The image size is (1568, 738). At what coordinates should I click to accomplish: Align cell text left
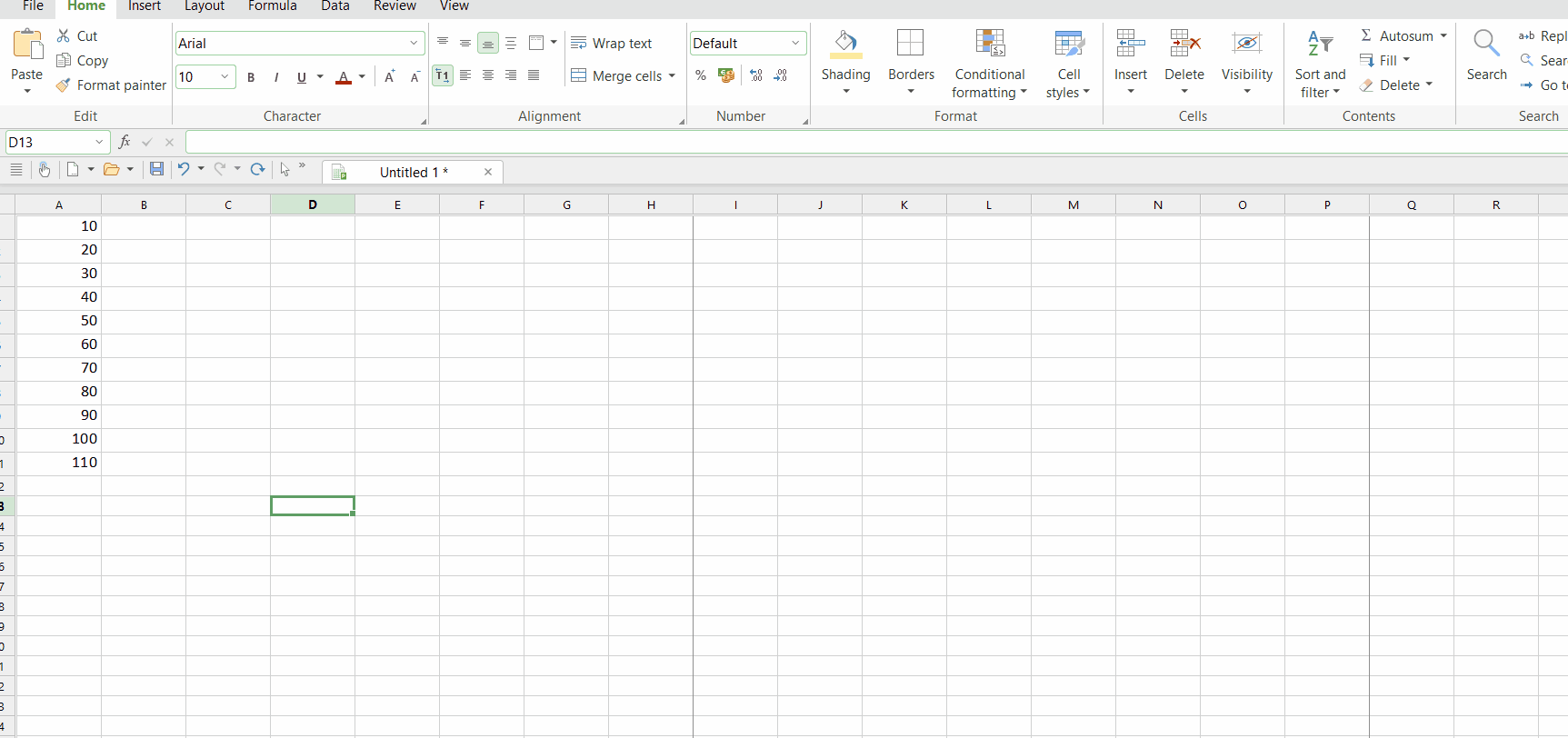(464, 75)
